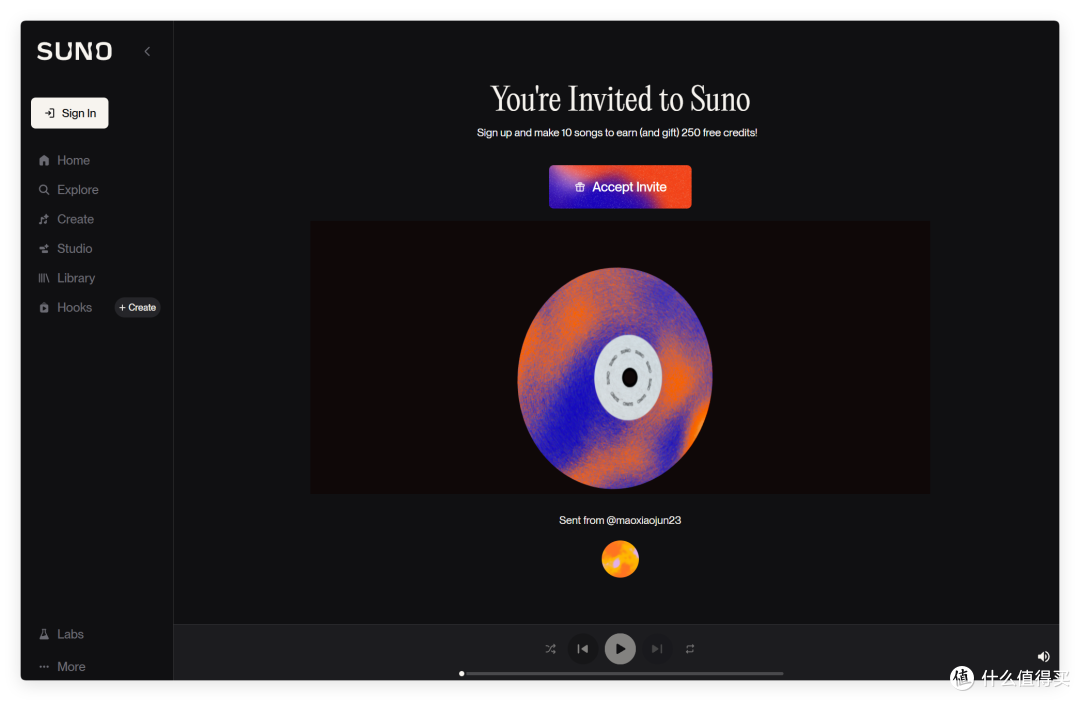Click the volume speaker icon
The image size is (1080, 701).
coord(1043,657)
